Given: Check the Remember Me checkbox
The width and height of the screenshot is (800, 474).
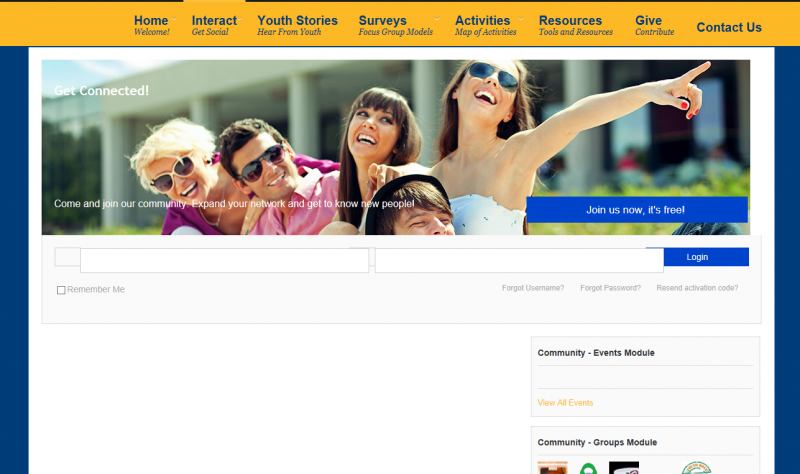Looking at the screenshot, I should [x=61, y=290].
